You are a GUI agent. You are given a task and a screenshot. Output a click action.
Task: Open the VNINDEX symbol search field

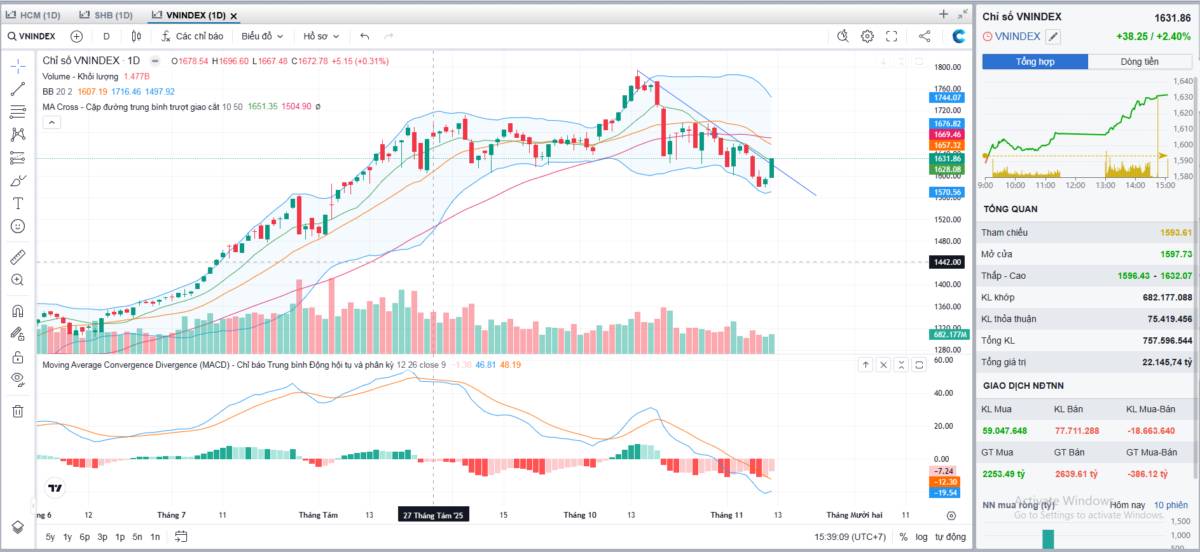31,36
